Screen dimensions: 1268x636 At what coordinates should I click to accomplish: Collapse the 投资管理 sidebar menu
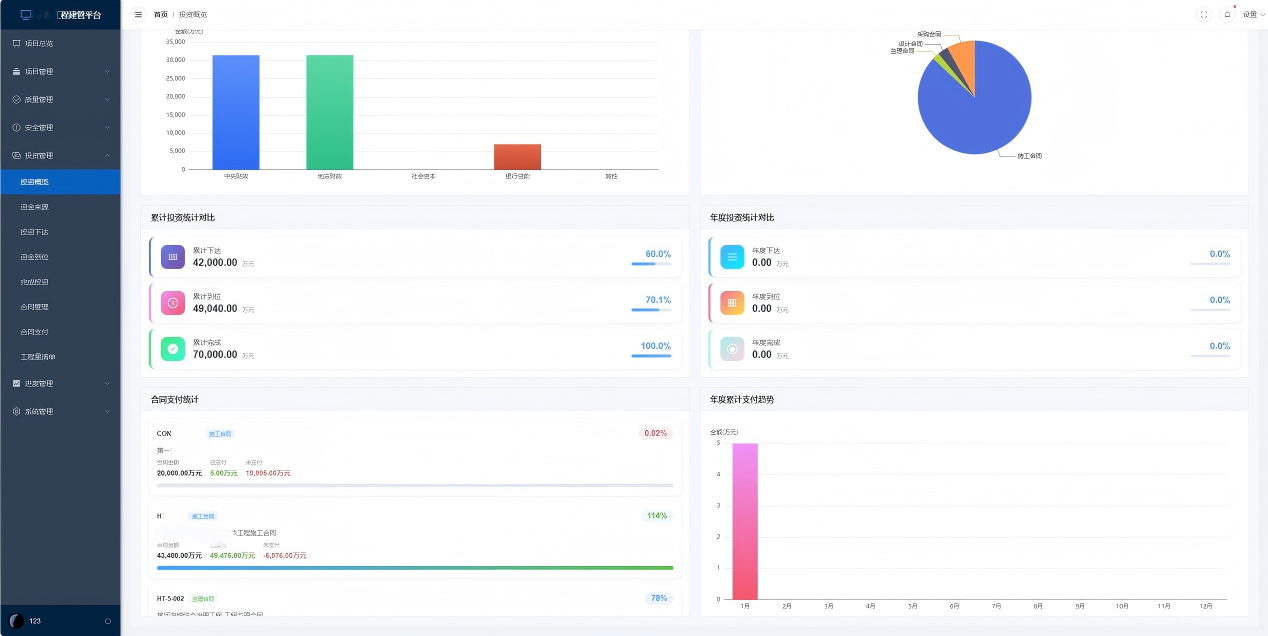click(x=60, y=156)
